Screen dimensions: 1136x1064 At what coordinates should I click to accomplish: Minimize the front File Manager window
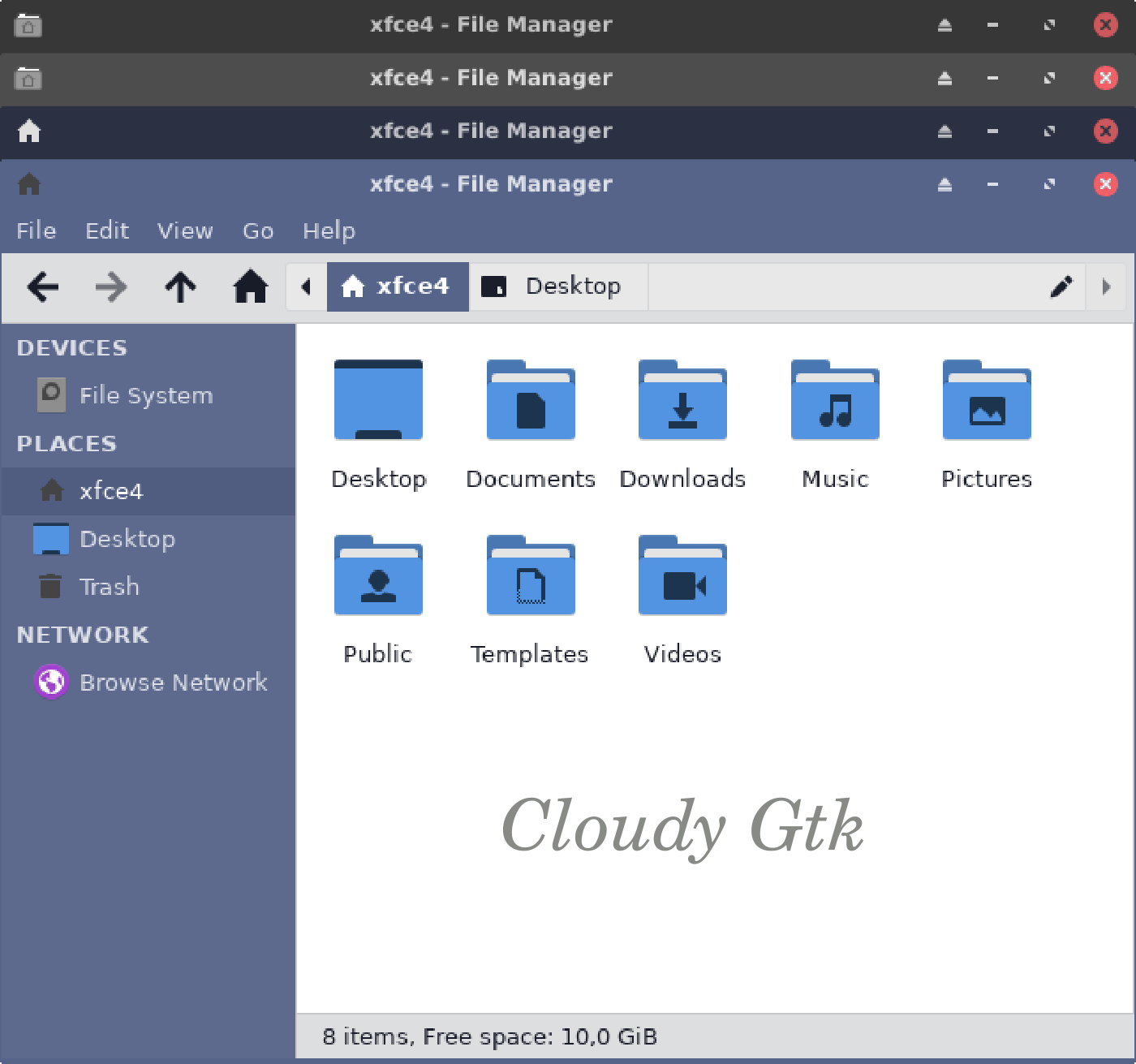pos(992,184)
